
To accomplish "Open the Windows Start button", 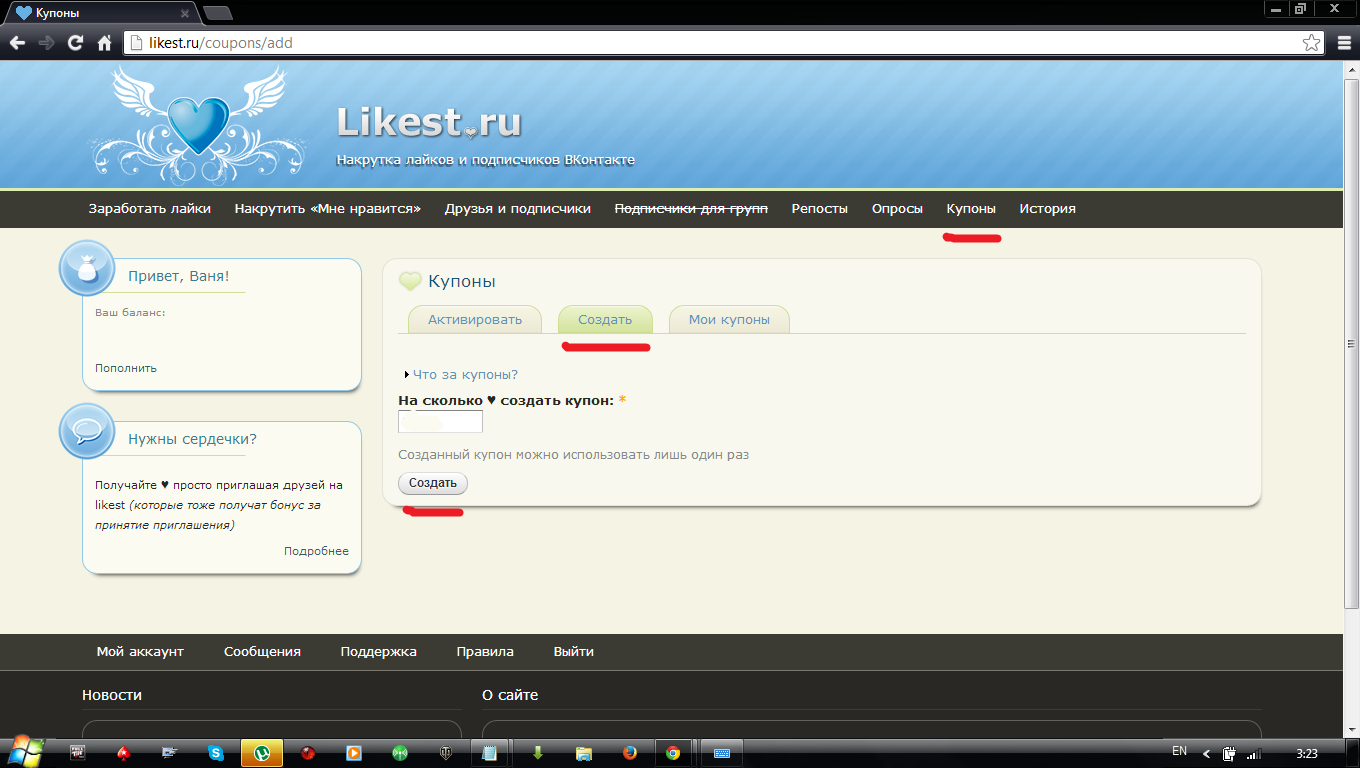I will 25,752.
